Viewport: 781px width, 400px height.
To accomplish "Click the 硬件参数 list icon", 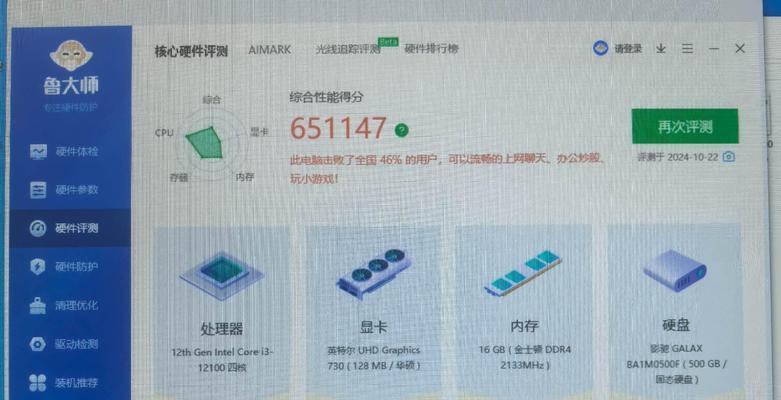I will [x=38, y=190].
